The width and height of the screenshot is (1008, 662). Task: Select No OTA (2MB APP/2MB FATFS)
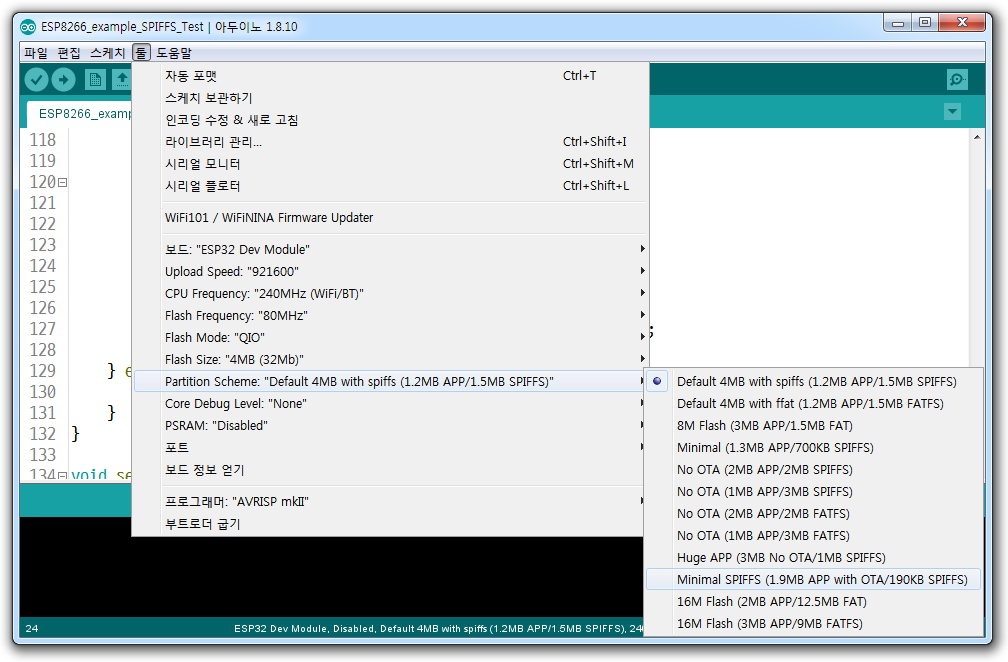813,514
